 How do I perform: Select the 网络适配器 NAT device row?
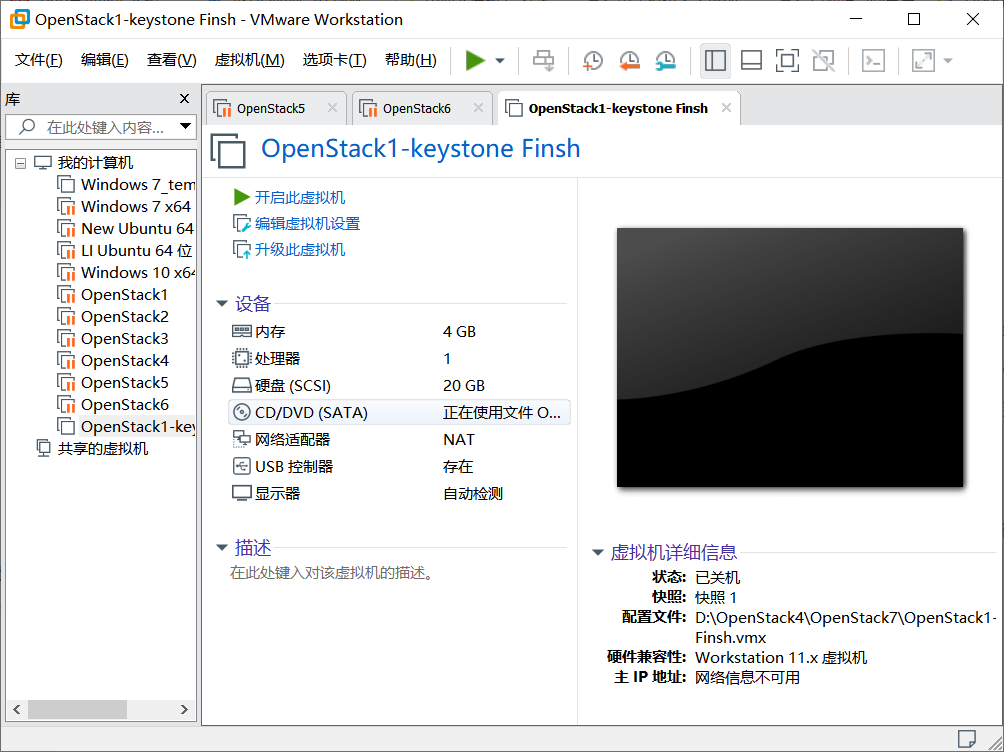(x=399, y=439)
